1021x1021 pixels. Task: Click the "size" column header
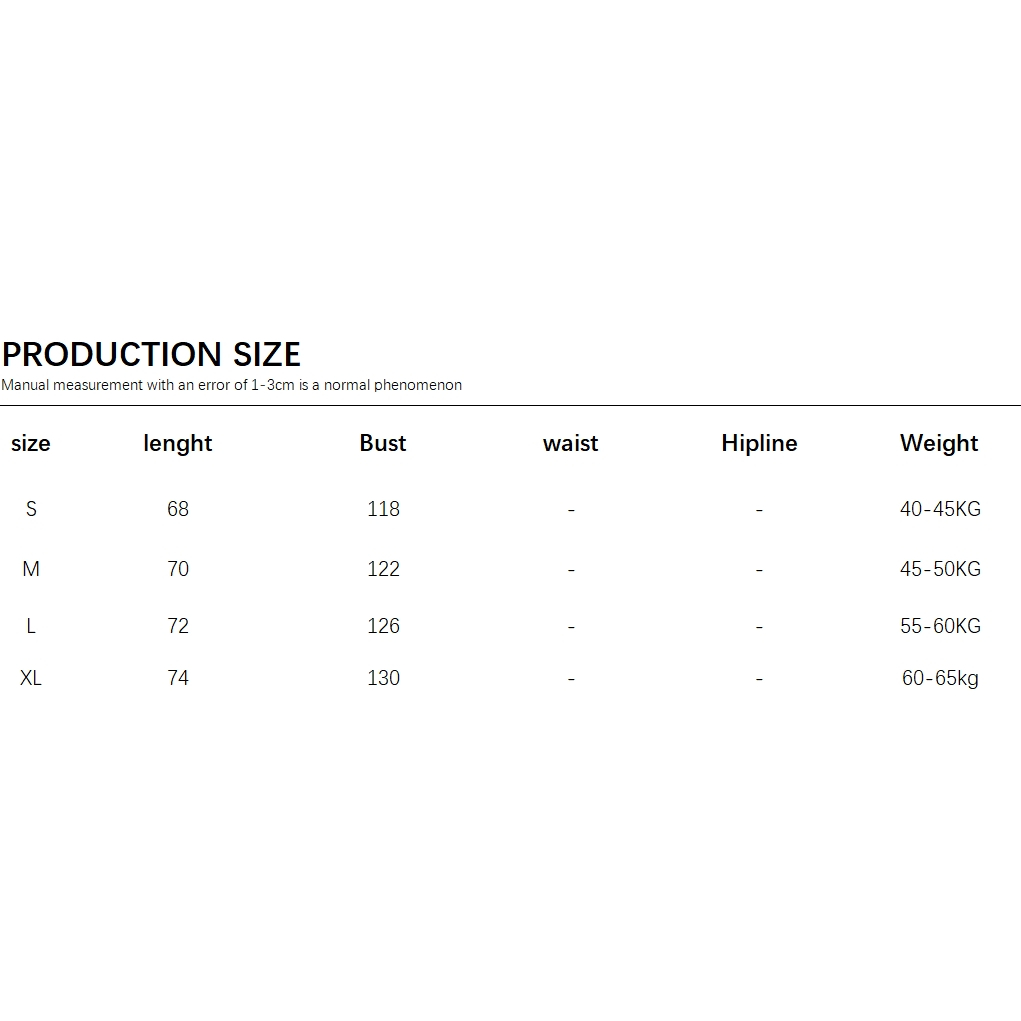coord(31,444)
